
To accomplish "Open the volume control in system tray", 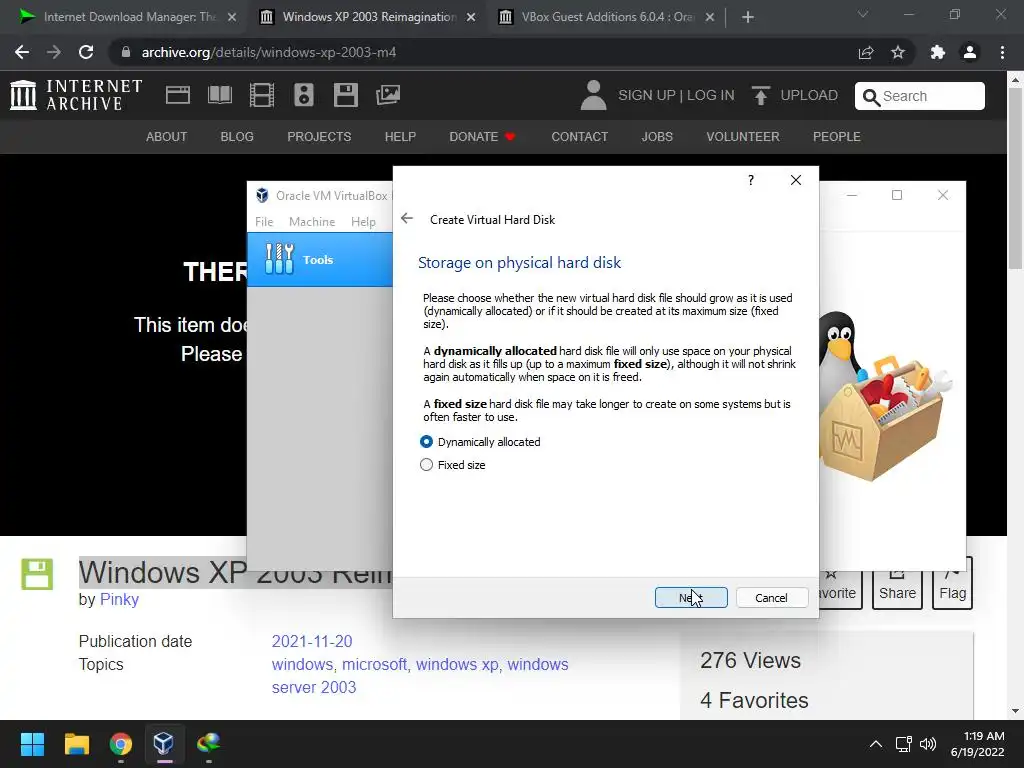I will click(x=927, y=744).
